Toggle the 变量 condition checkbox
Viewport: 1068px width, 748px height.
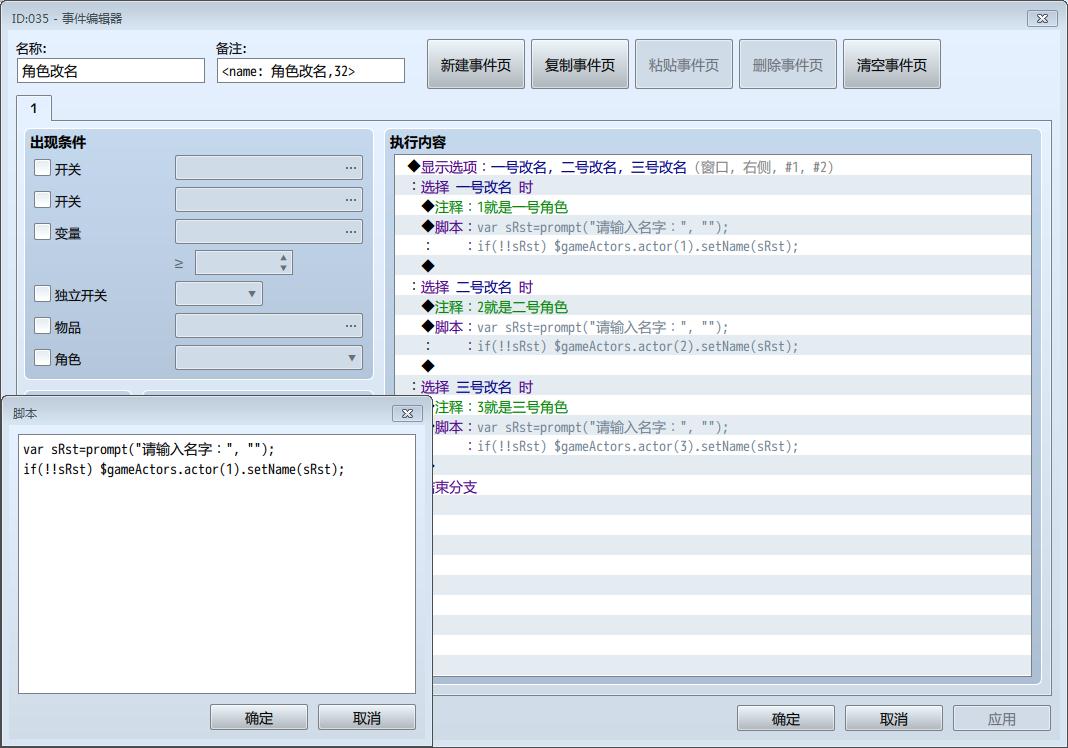43,232
